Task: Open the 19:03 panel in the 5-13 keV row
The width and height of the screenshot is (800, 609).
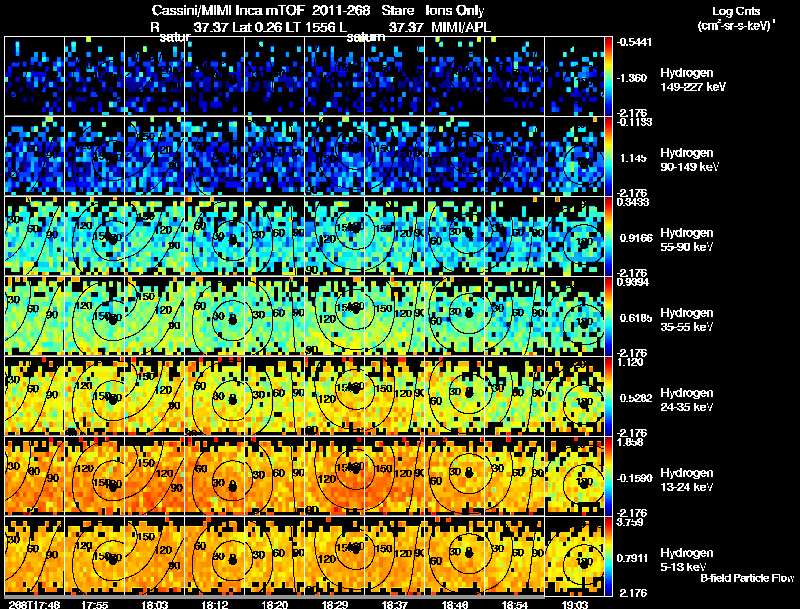Action: 574,556
